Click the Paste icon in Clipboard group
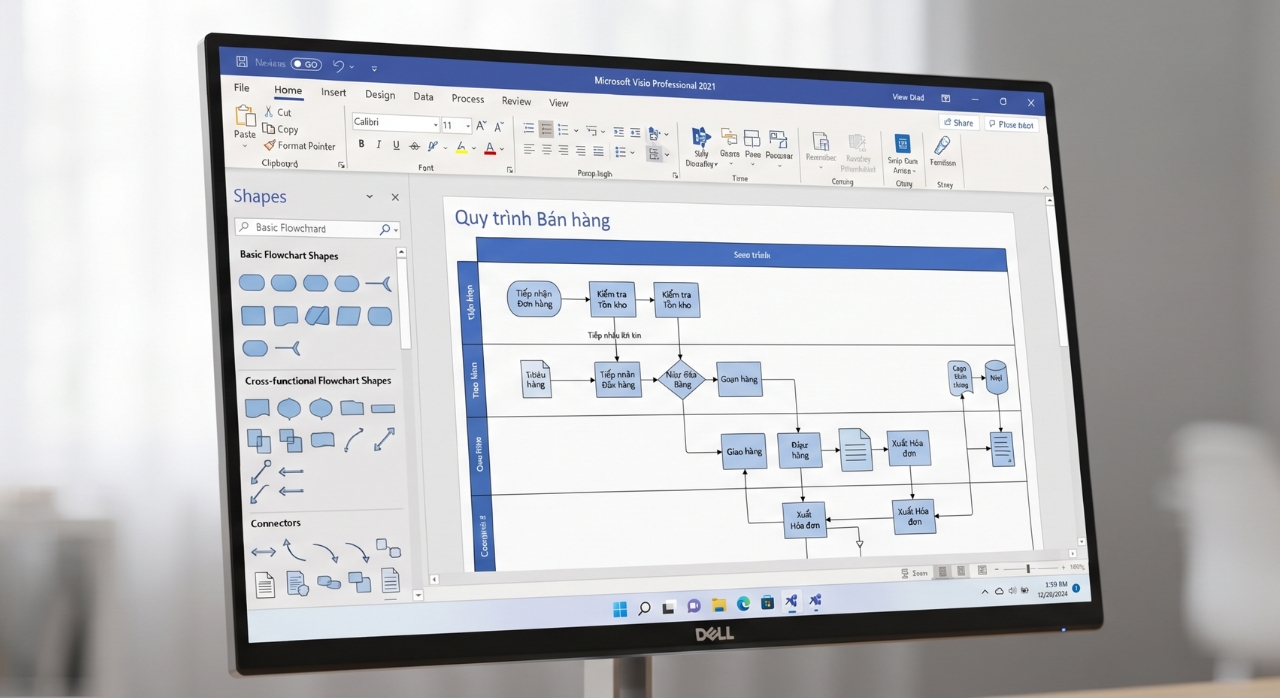1280x698 pixels. pyautogui.click(x=245, y=116)
